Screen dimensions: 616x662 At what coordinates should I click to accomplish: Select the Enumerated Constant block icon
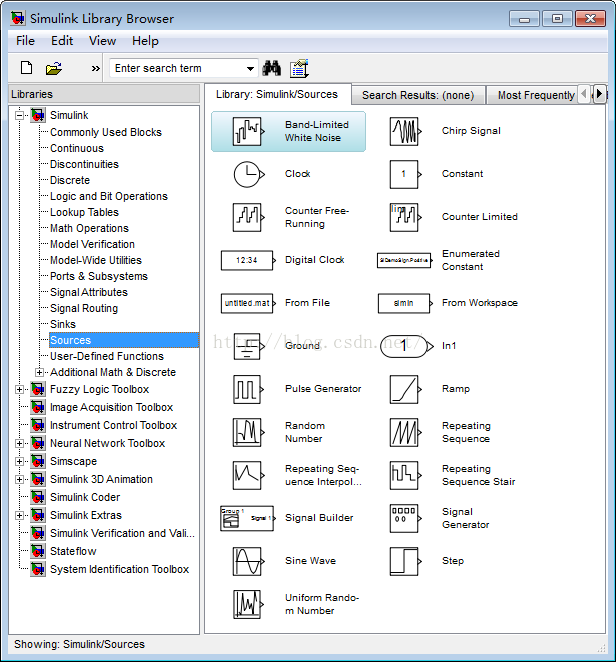(x=405, y=260)
